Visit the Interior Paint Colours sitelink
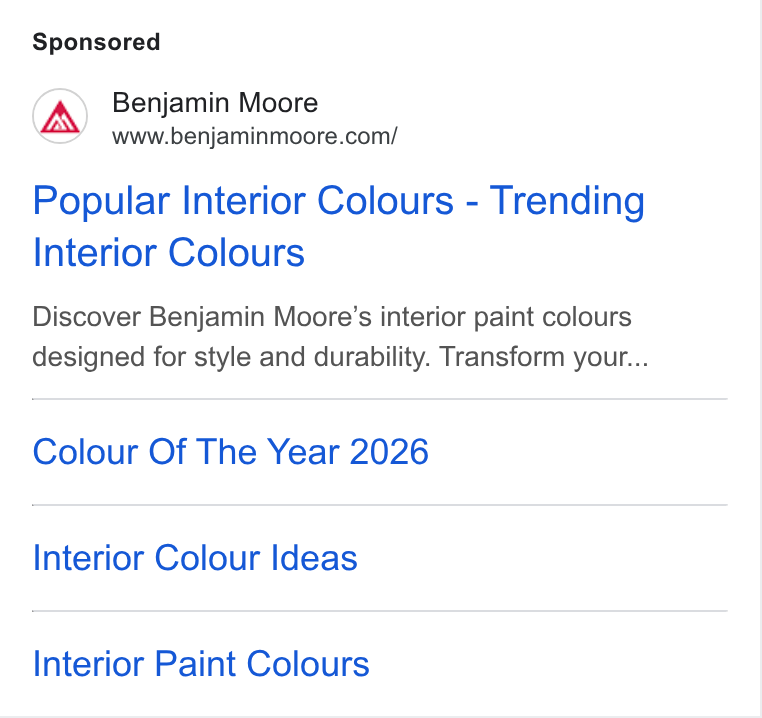The height and width of the screenshot is (718, 762). click(x=201, y=664)
